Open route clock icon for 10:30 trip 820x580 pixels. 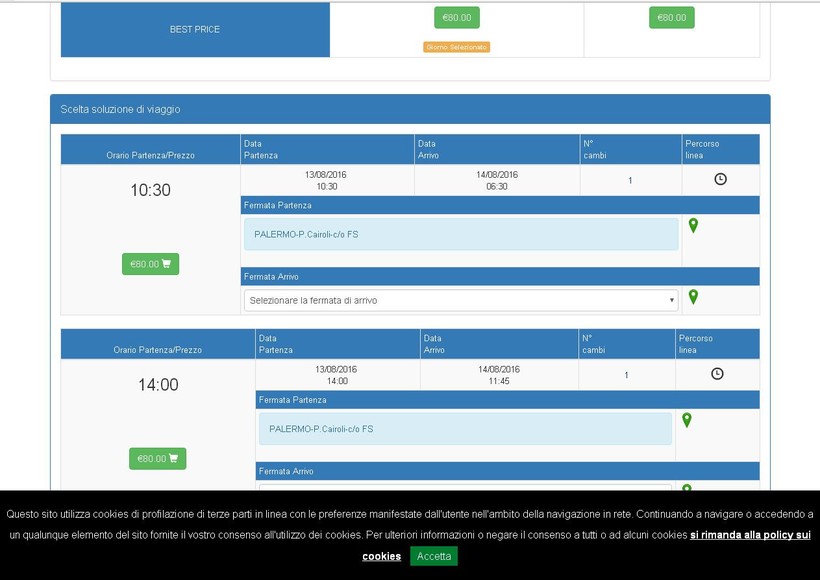click(x=720, y=179)
